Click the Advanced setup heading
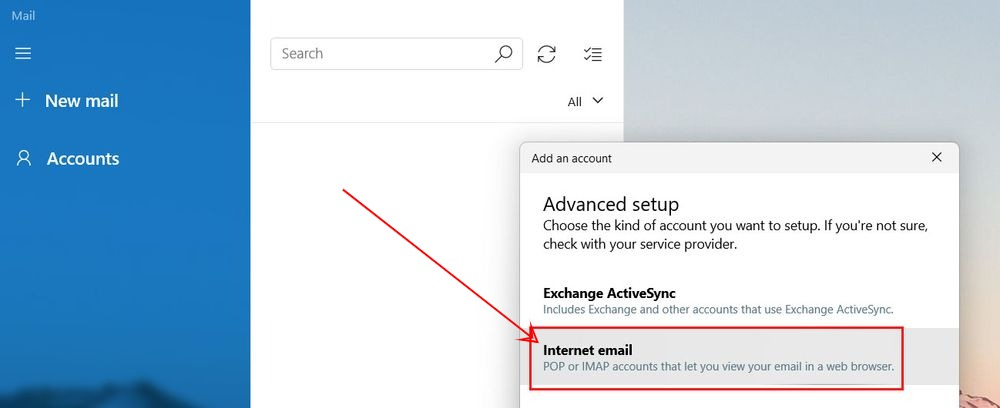The width and height of the screenshot is (1000, 408). 610,204
